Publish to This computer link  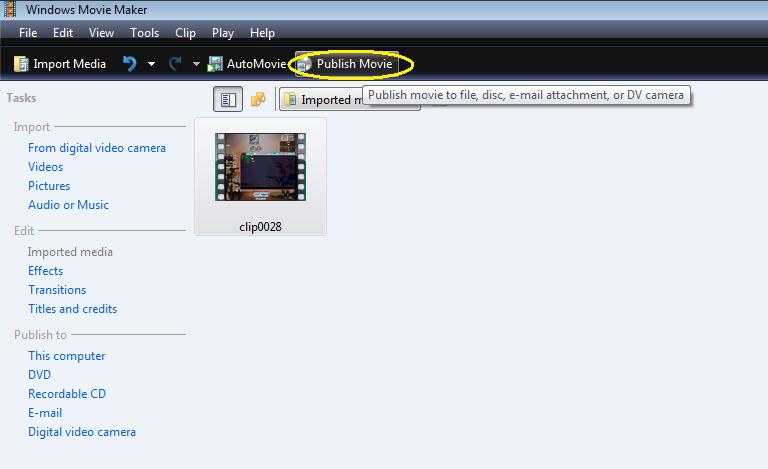[x=66, y=356]
